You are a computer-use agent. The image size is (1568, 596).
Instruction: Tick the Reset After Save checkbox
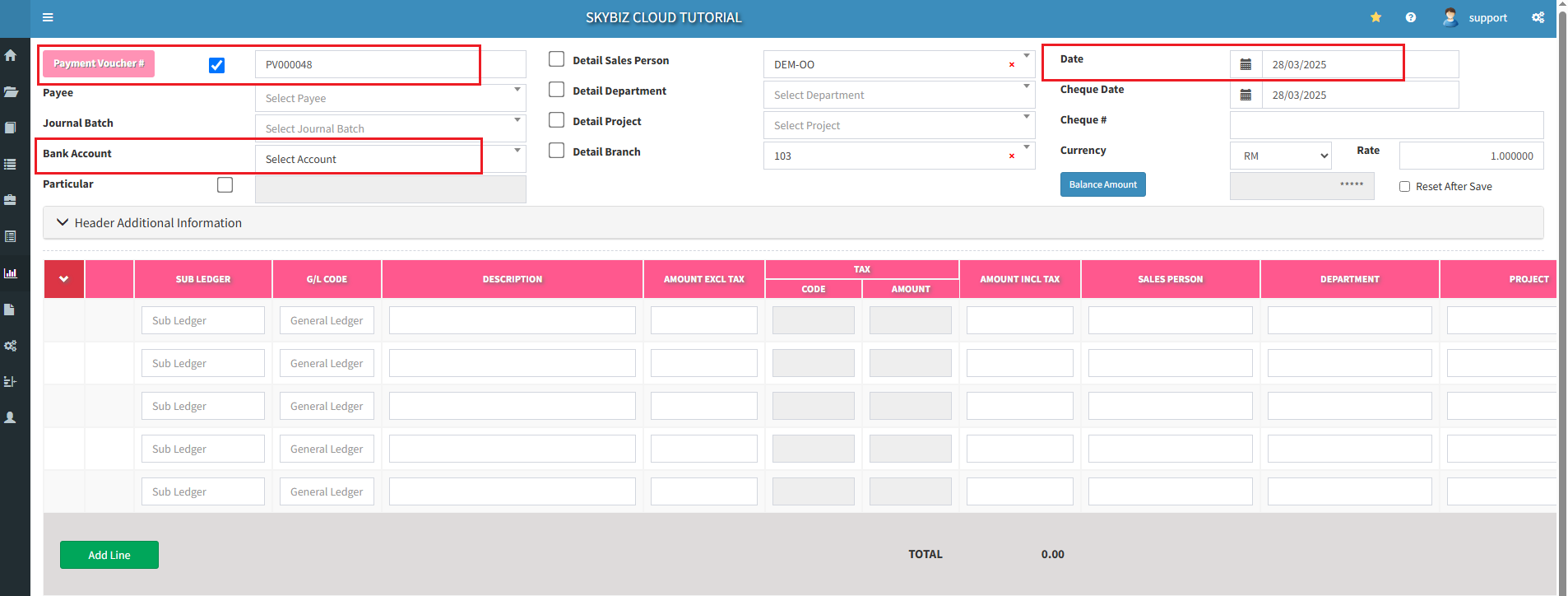(x=1405, y=187)
